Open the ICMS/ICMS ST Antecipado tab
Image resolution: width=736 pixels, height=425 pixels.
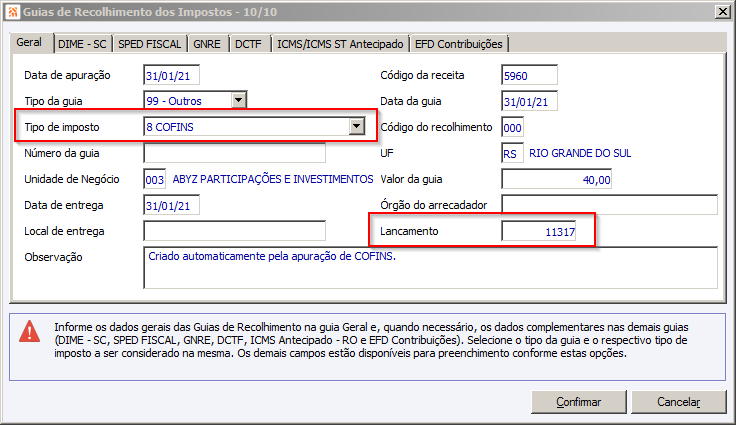point(340,44)
